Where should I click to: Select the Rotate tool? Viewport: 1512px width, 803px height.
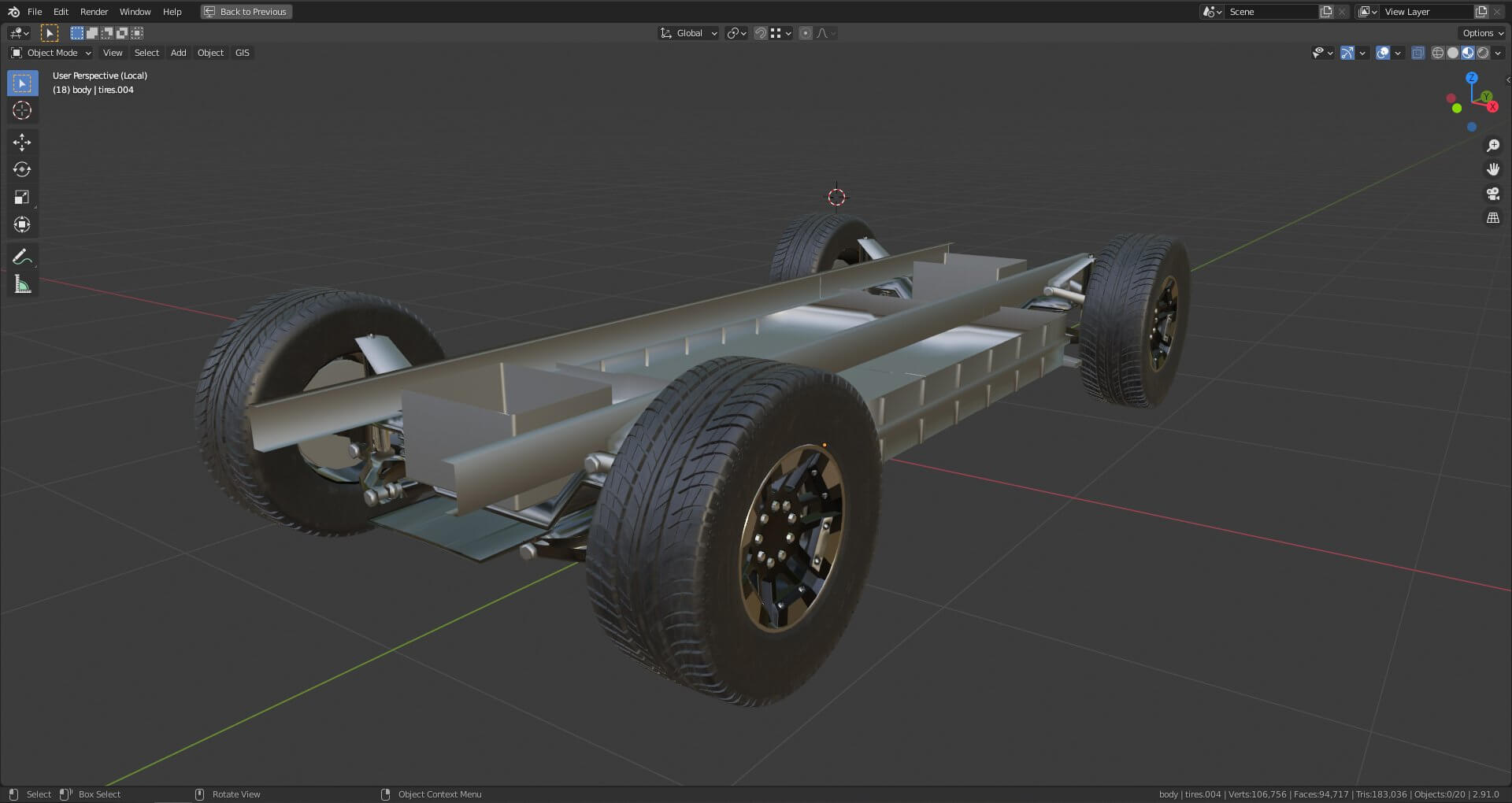click(x=22, y=169)
